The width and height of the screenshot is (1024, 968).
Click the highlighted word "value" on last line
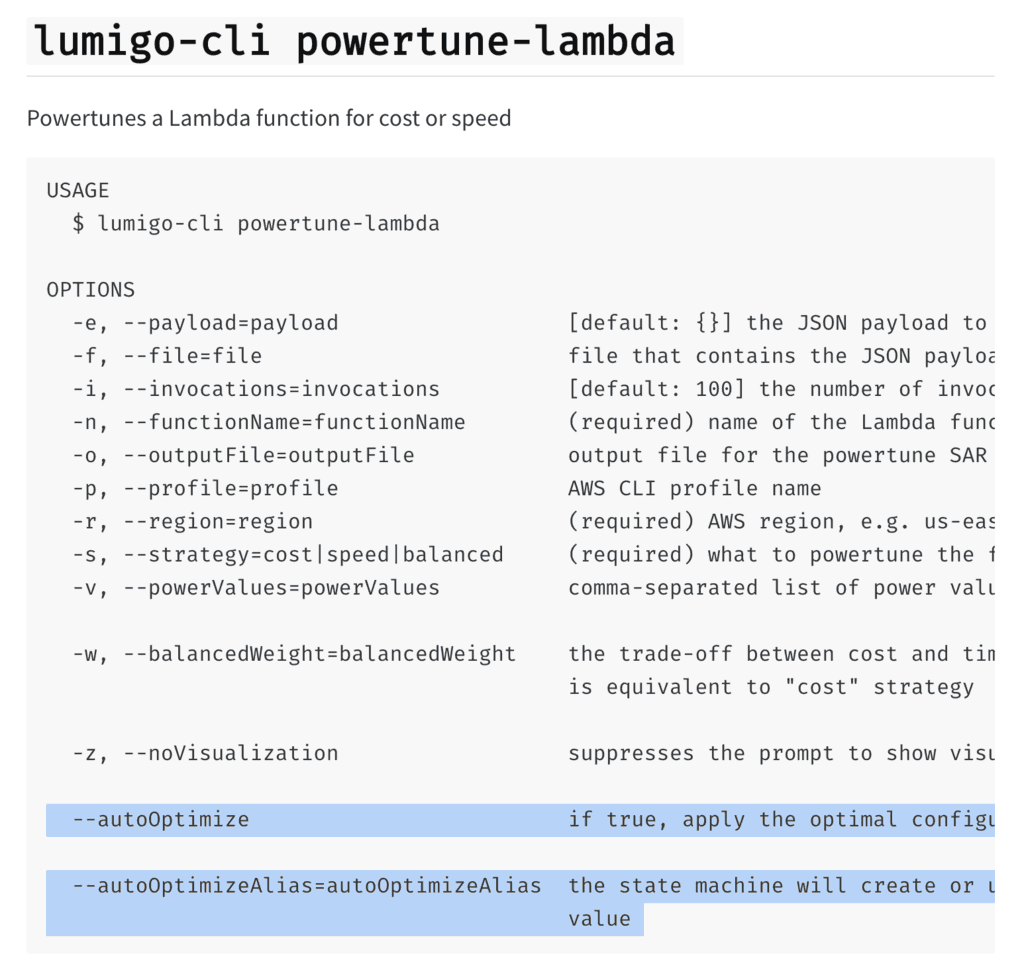pyautogui.click(x=600, y=919)
